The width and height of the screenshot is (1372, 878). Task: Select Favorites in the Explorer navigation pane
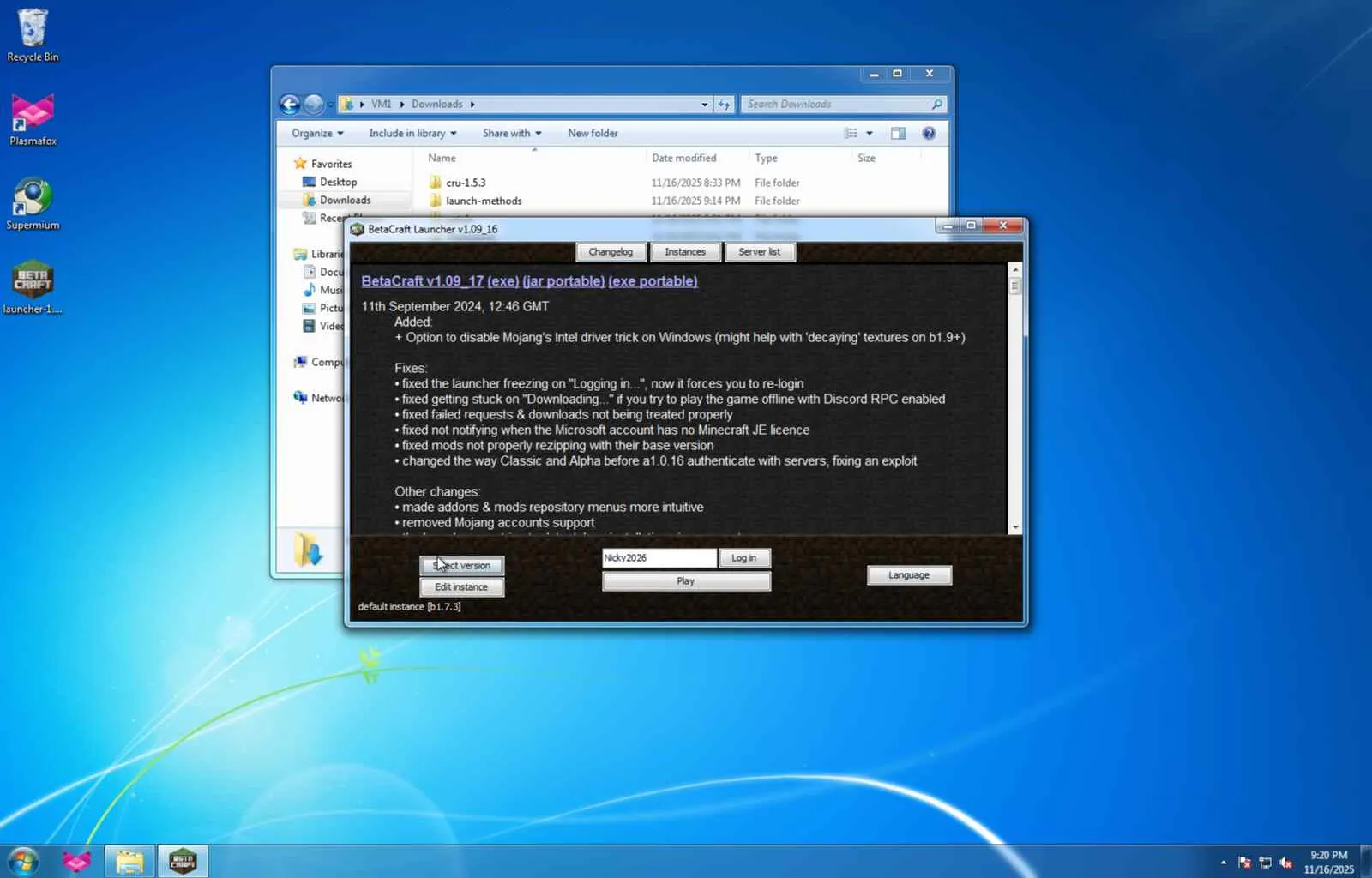tap(331, 164)
